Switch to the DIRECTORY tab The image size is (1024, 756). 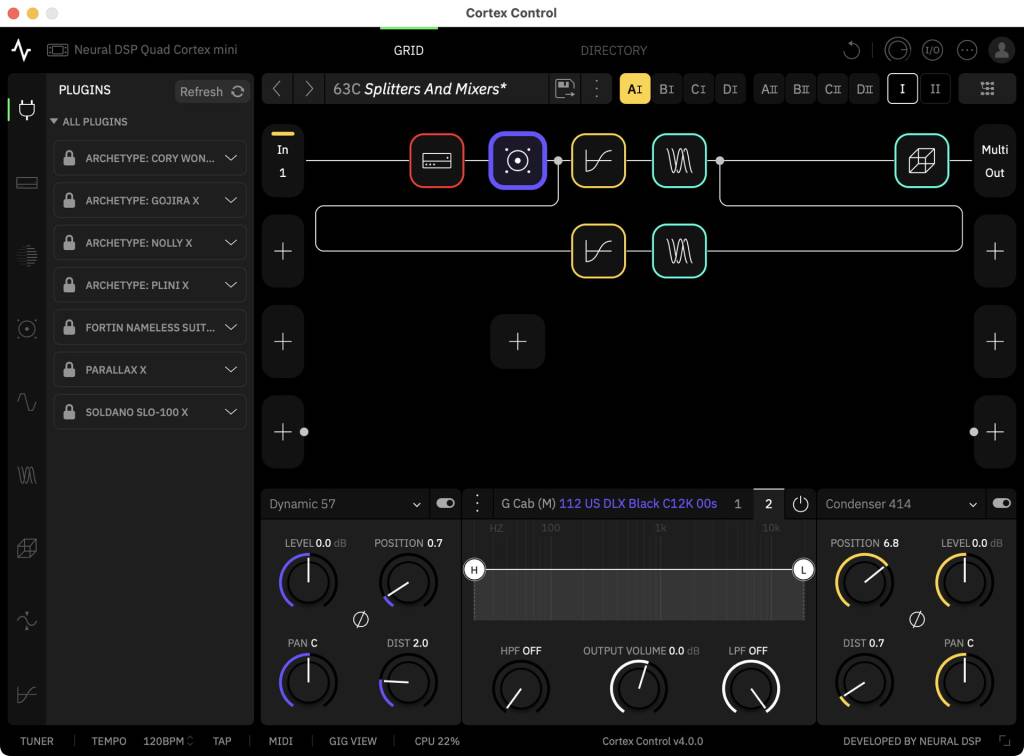tap(614, 49)
